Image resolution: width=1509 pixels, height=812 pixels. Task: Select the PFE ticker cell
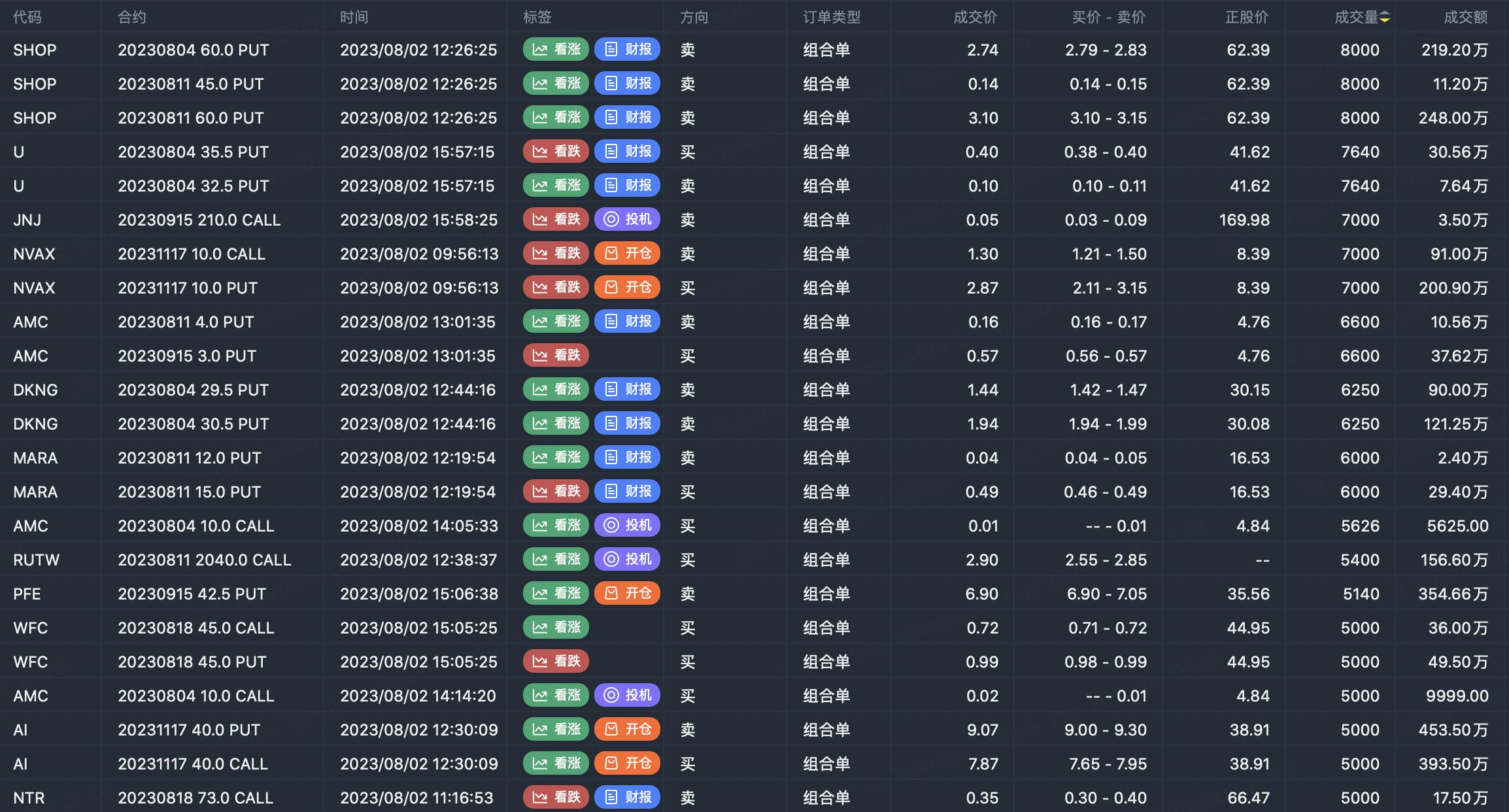pyautogui.click(x=27, y=594)
